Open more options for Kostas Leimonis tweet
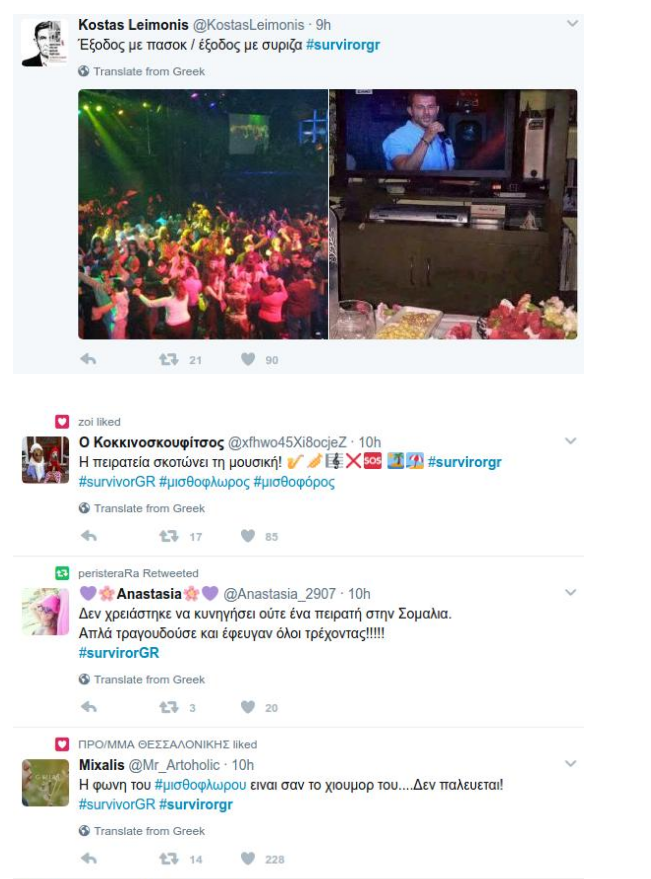 [x=572, y=24]
